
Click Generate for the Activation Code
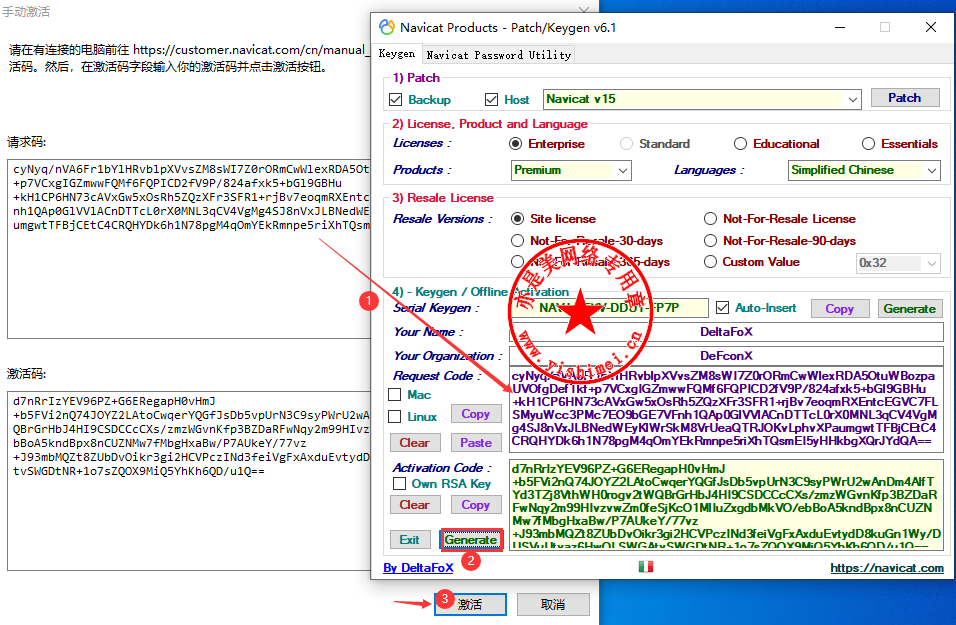pos(471,540)
